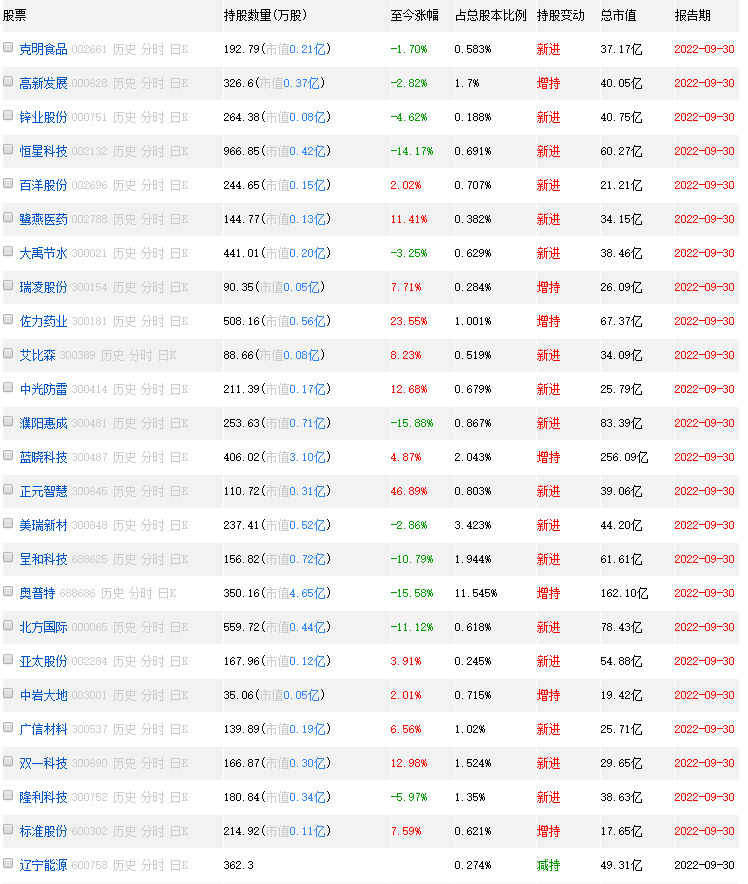Open 日K chart for 锌业股份
The width and height of the screenshot is (748, 884).
(179, 117)
